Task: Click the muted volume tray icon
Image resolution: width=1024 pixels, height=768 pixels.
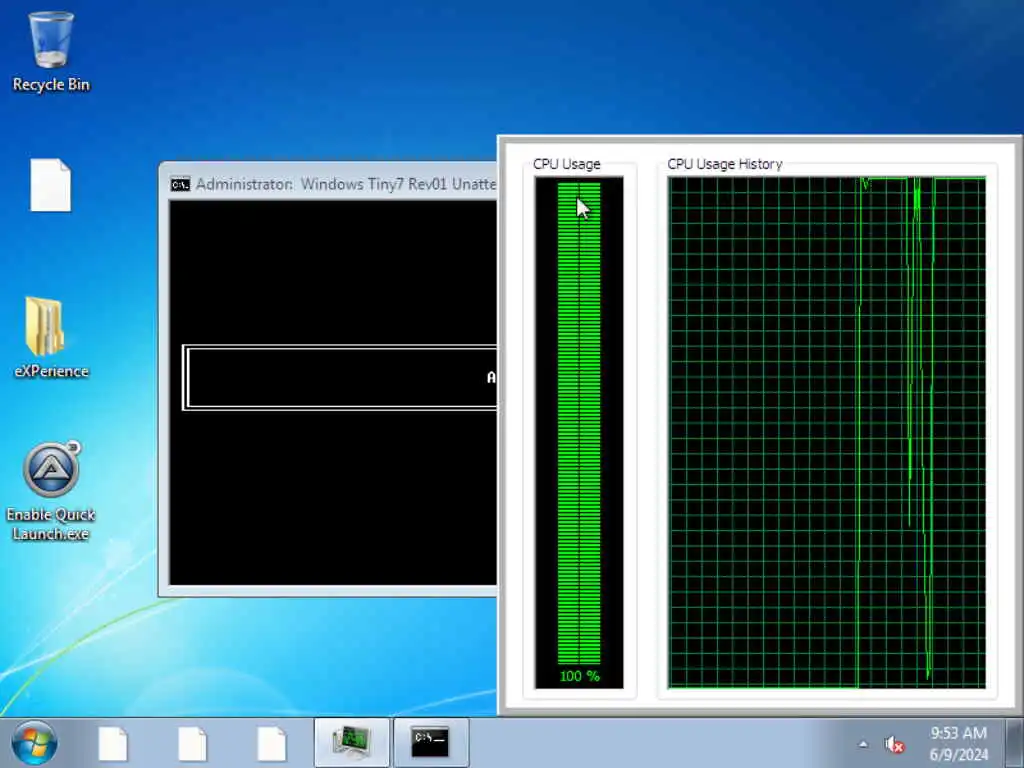Action: [894, 744]
